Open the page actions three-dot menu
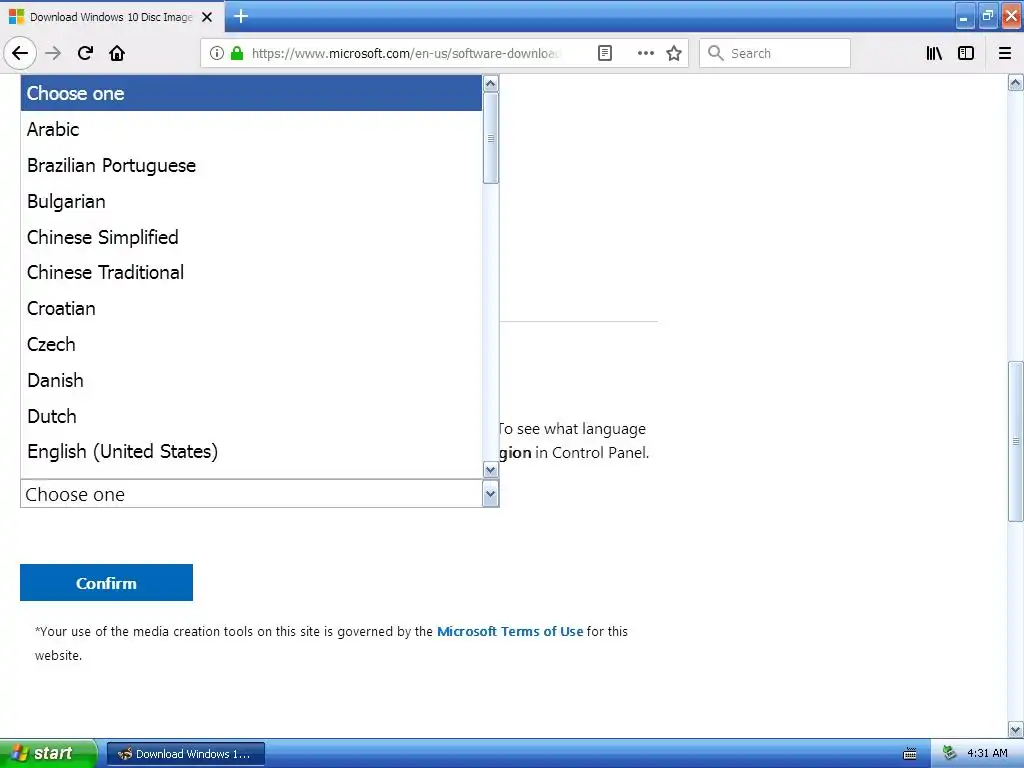1024x768 pixels. [x=645, y=53]
